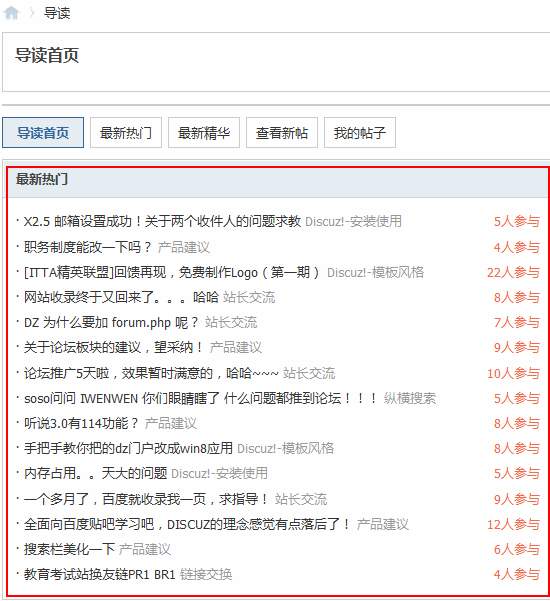550x601 pixels.
Task: Open the X2.5 邮箱设置成功 thread
Action: (162, 221)
